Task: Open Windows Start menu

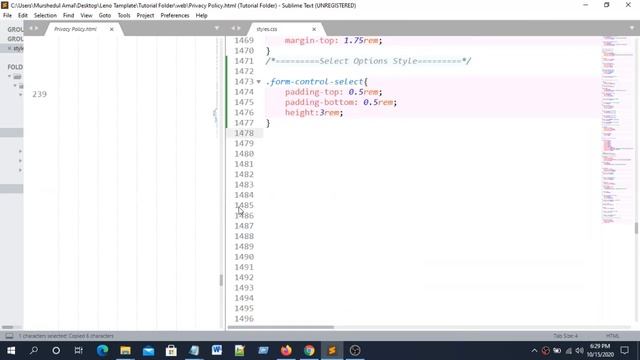Action: click(11, 351)
